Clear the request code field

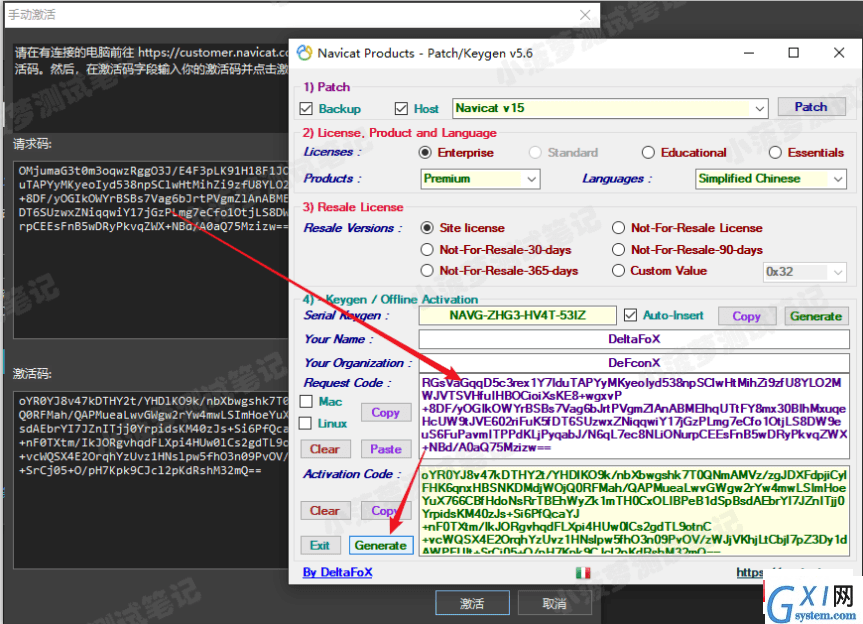tap(325, 449)
